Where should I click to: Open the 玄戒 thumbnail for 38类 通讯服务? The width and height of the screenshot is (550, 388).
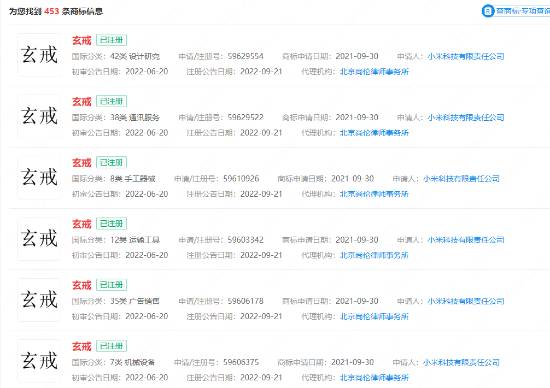(x=39, y=116)
